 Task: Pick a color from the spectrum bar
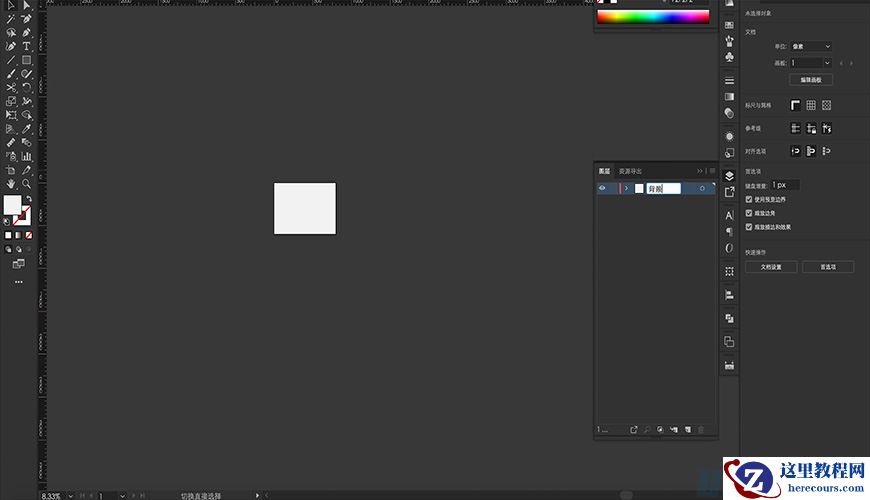pos(652,17)
